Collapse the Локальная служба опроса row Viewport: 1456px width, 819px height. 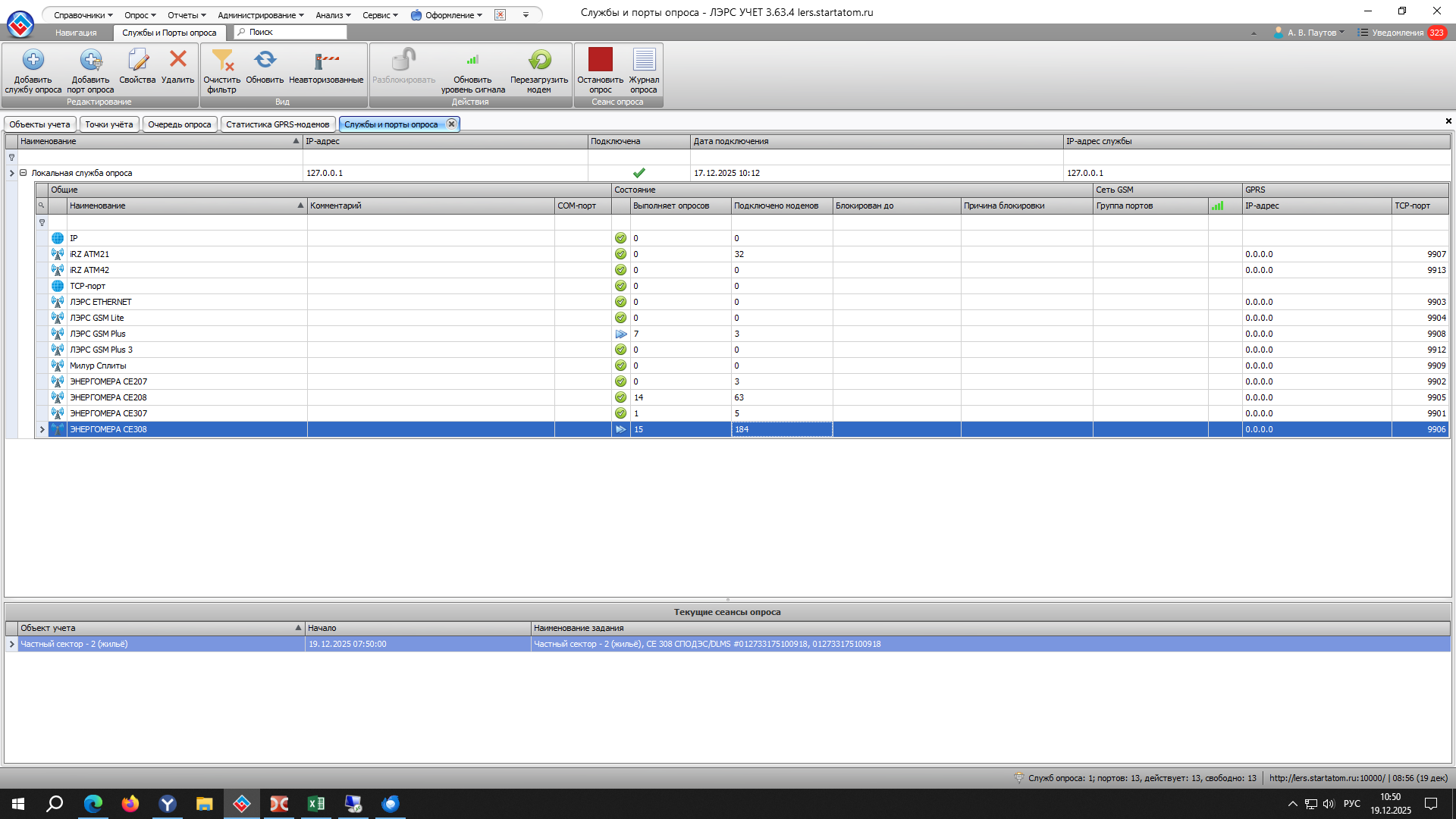pyautogui.click(x=24, y=173)
